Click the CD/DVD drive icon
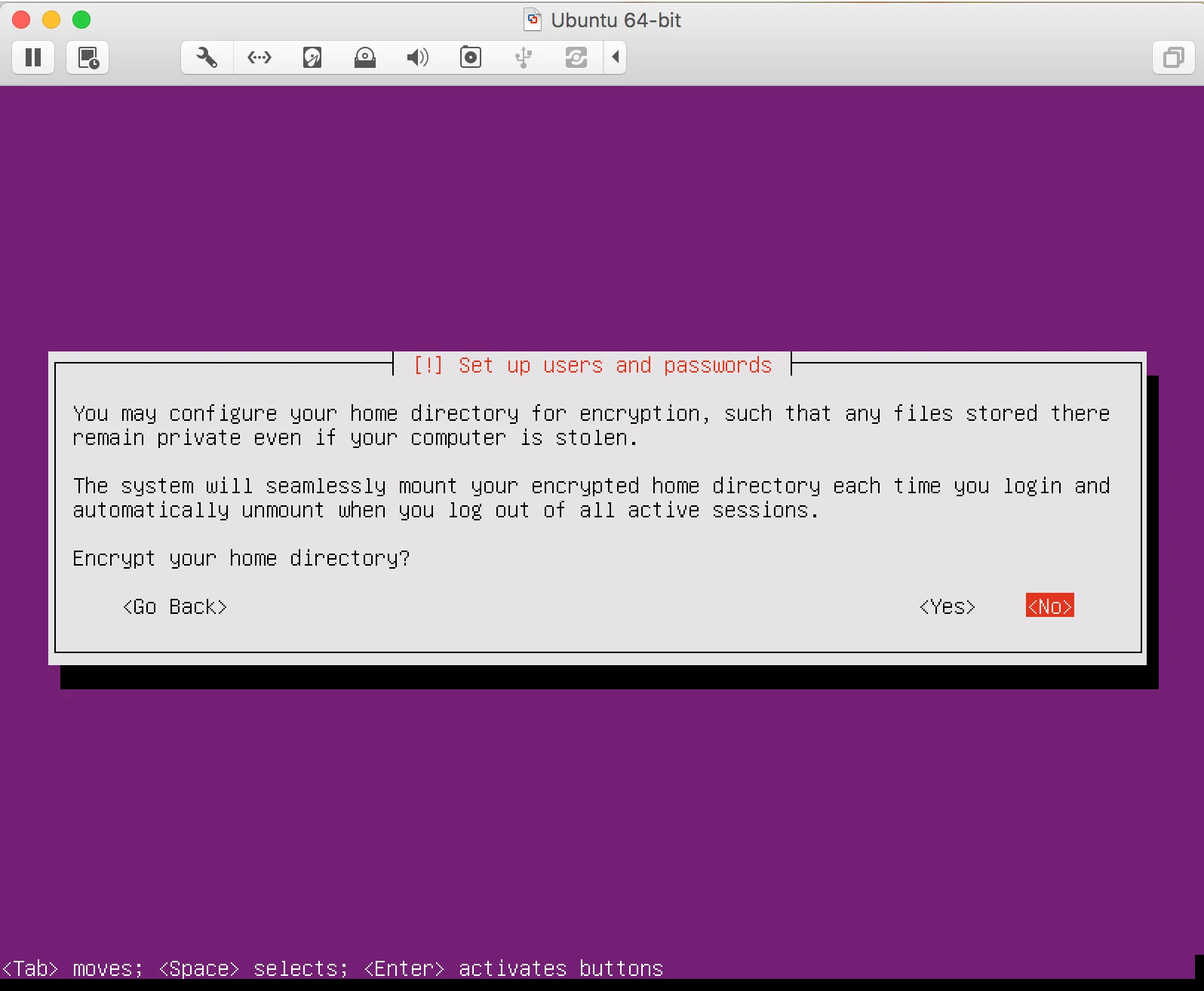This screenshot has width=1204, height=991. pos(365,57)
